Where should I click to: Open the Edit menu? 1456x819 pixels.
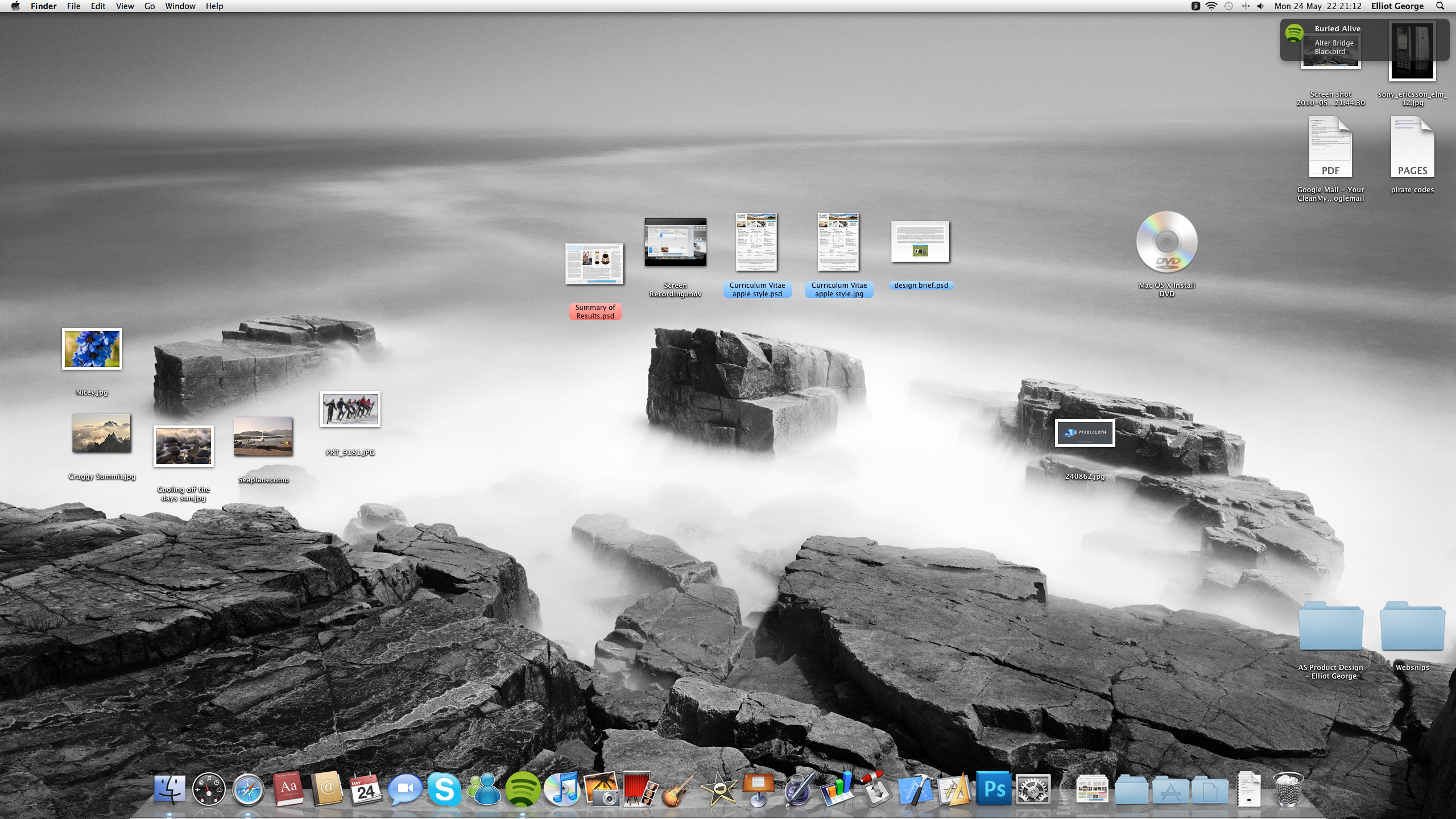coord(98,6)
